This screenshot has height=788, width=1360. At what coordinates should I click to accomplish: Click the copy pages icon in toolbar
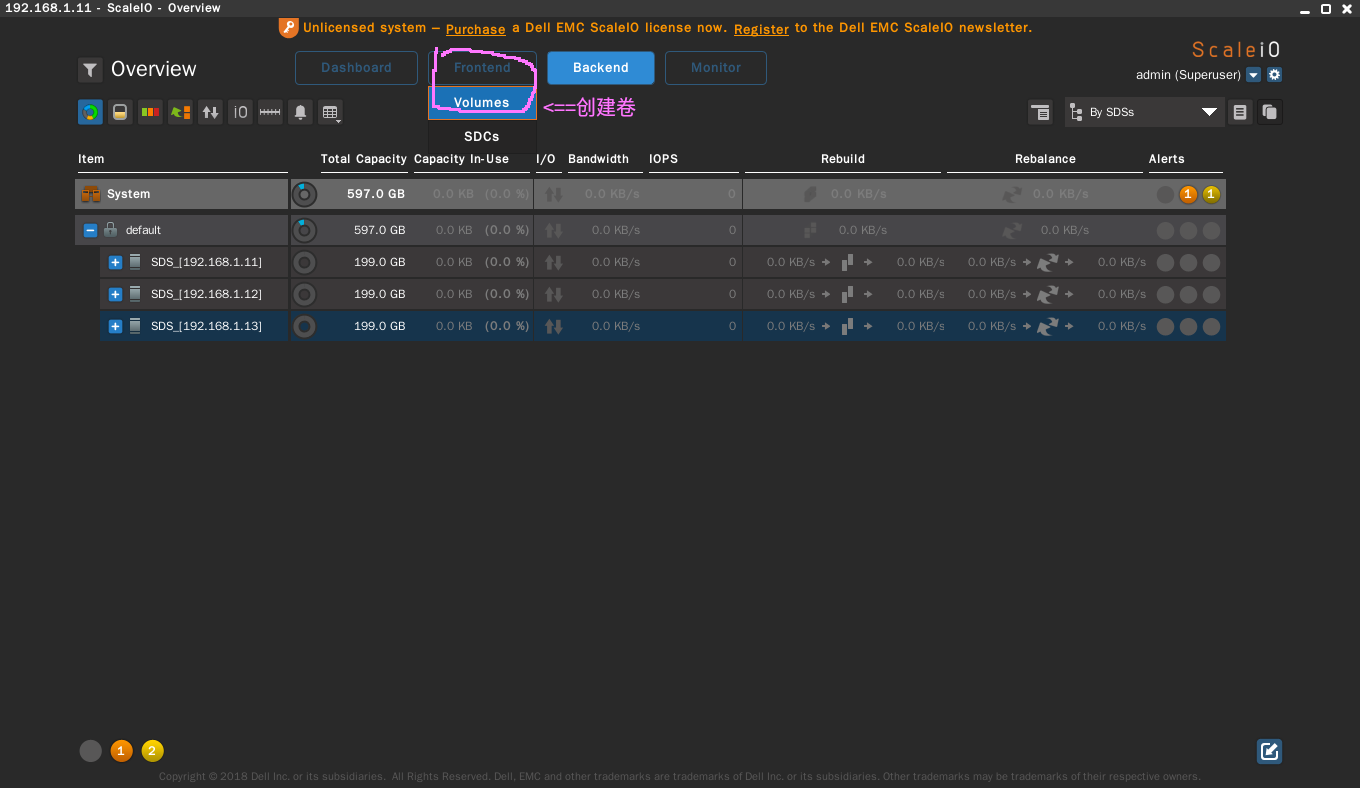(x=1270, y=112)
